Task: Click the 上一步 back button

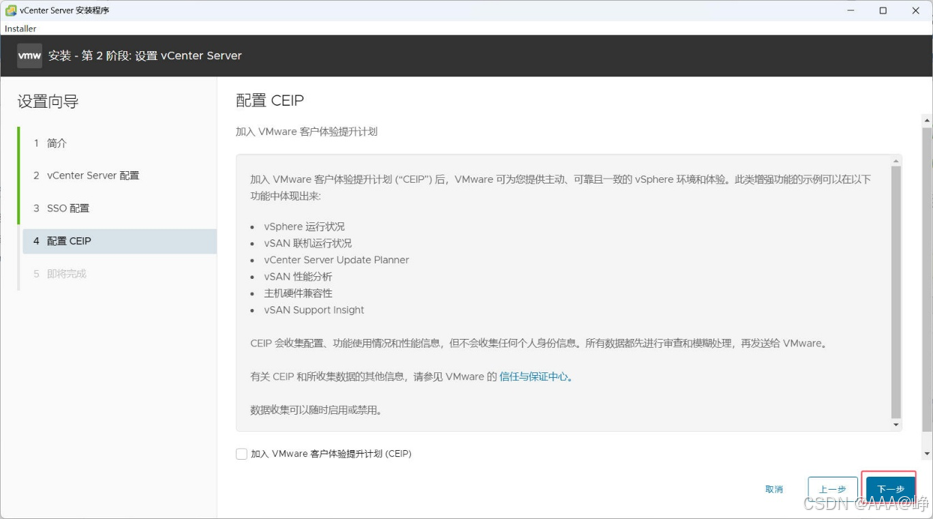Action: click(x=832, y=489)
